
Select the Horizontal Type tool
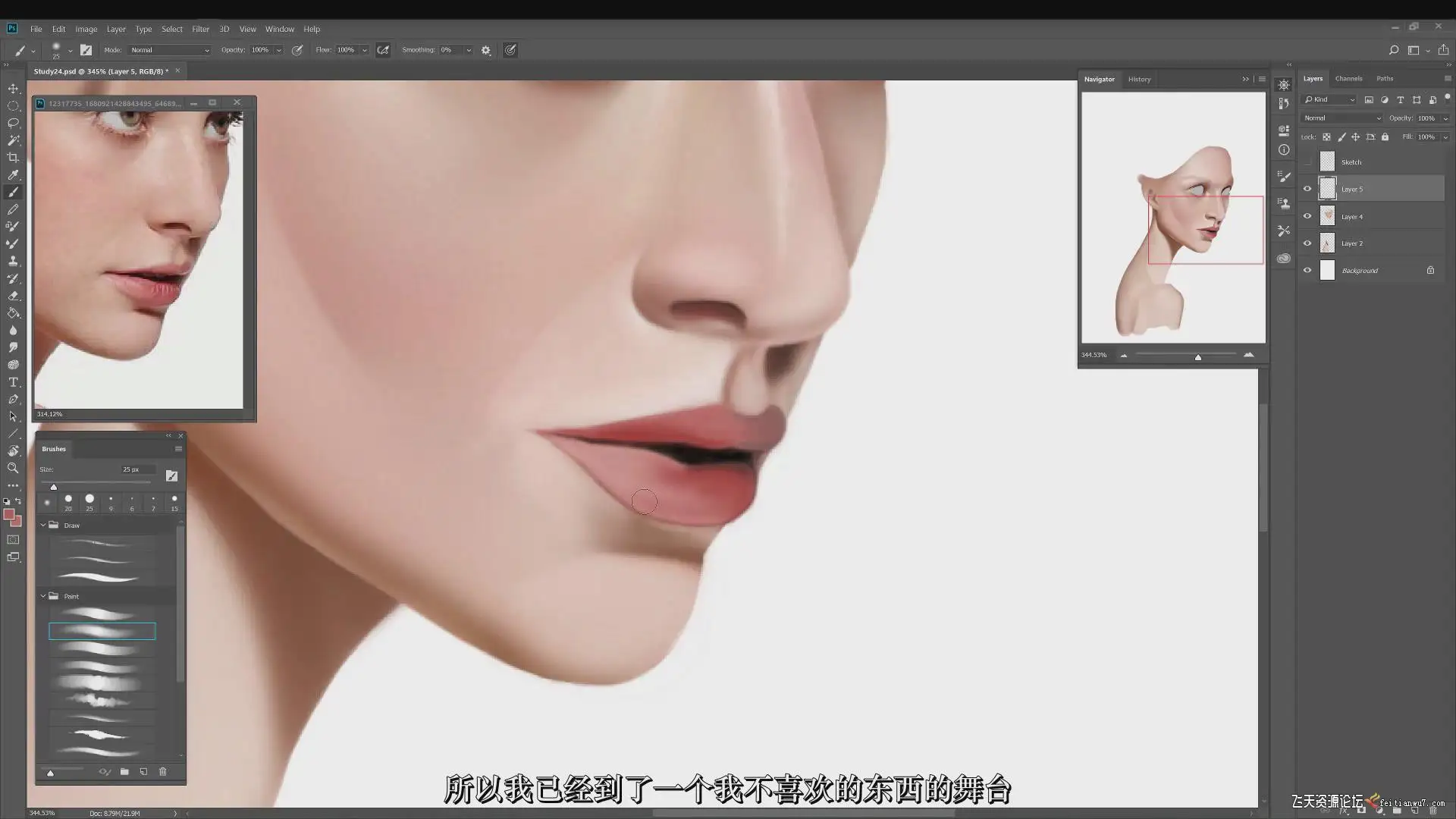point(13,382)
